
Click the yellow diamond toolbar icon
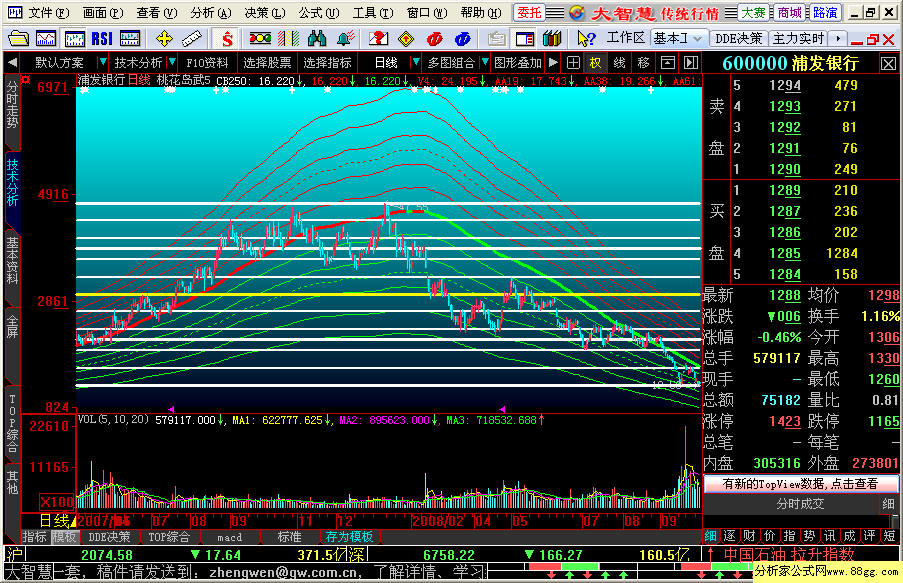(x=406, y=39)
